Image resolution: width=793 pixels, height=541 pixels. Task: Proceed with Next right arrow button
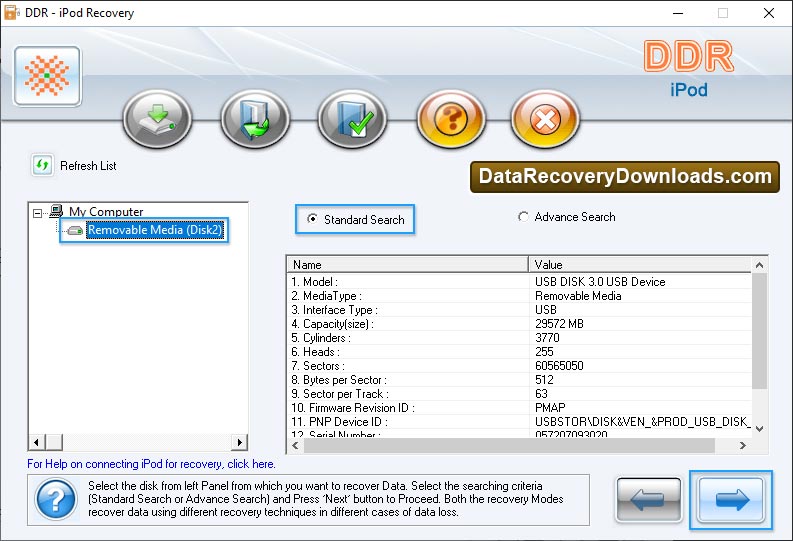pos(731,500)
